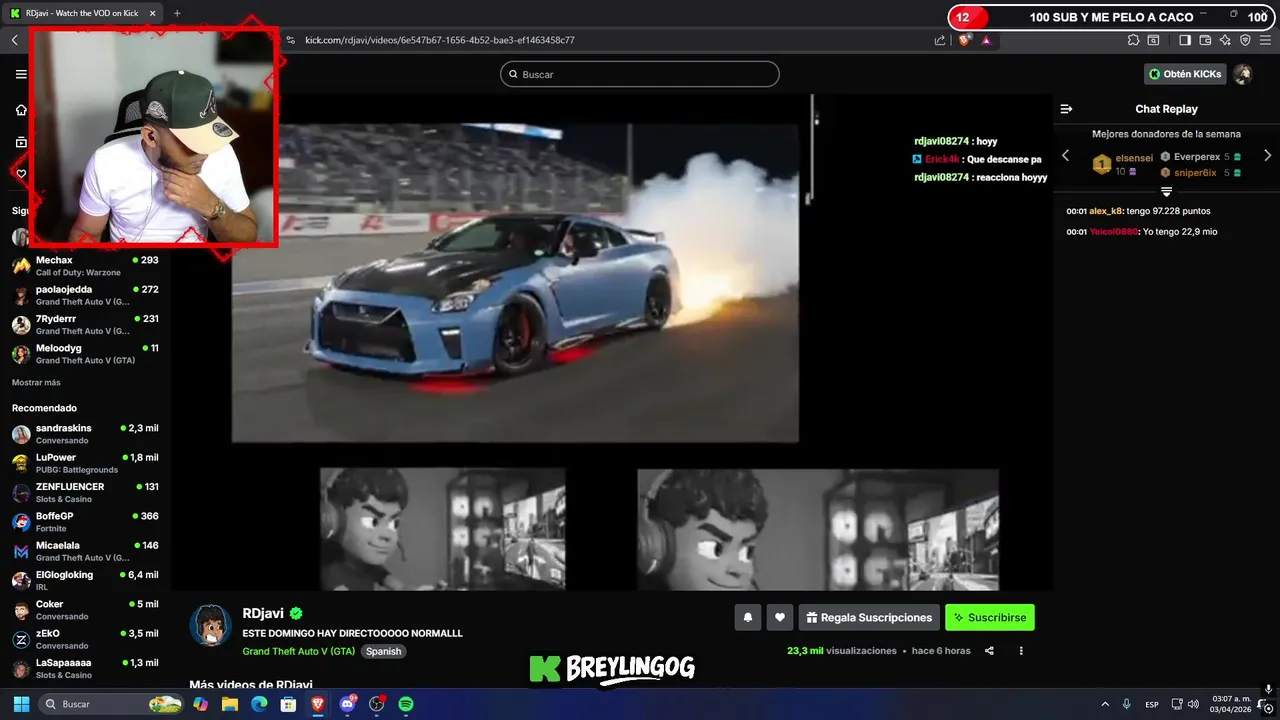This screenshot has height=720, width=1280.
Task: Open Discord from the taskbar
Action: (347, 704)
